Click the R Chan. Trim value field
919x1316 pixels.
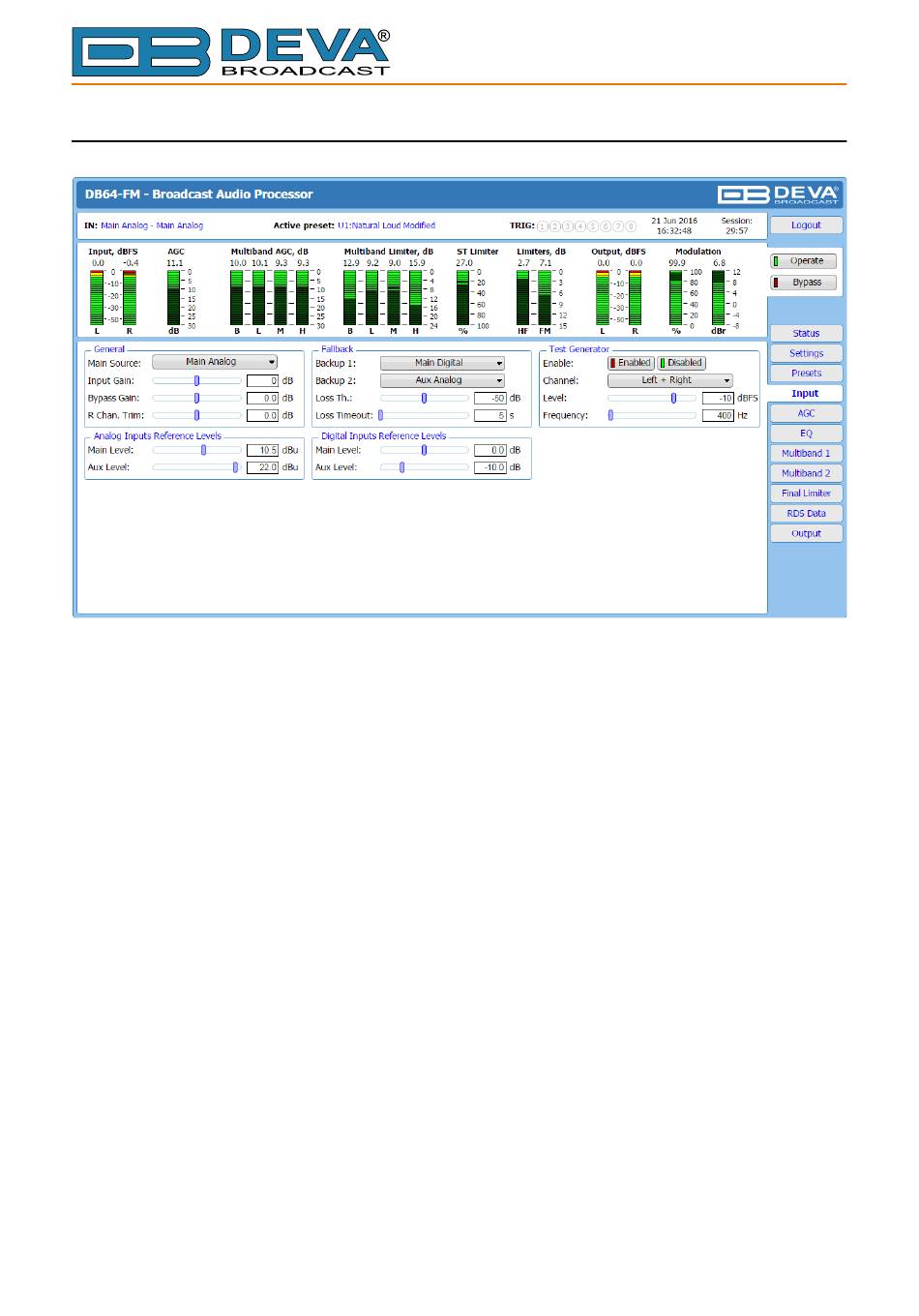(263, 416)
